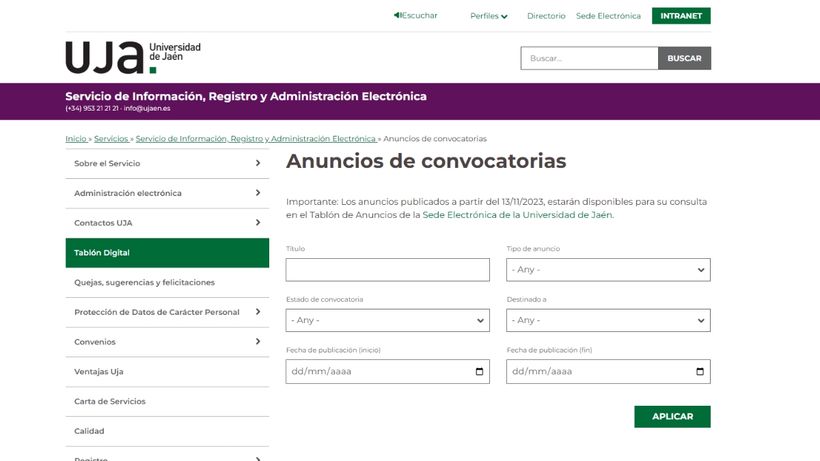Open the INTRANET button

click(x=681, y=16)
